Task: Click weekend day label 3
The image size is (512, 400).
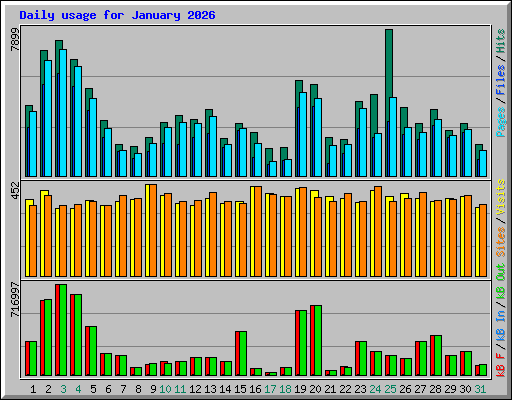Action: pyautogui.click(x=63, y=389)
